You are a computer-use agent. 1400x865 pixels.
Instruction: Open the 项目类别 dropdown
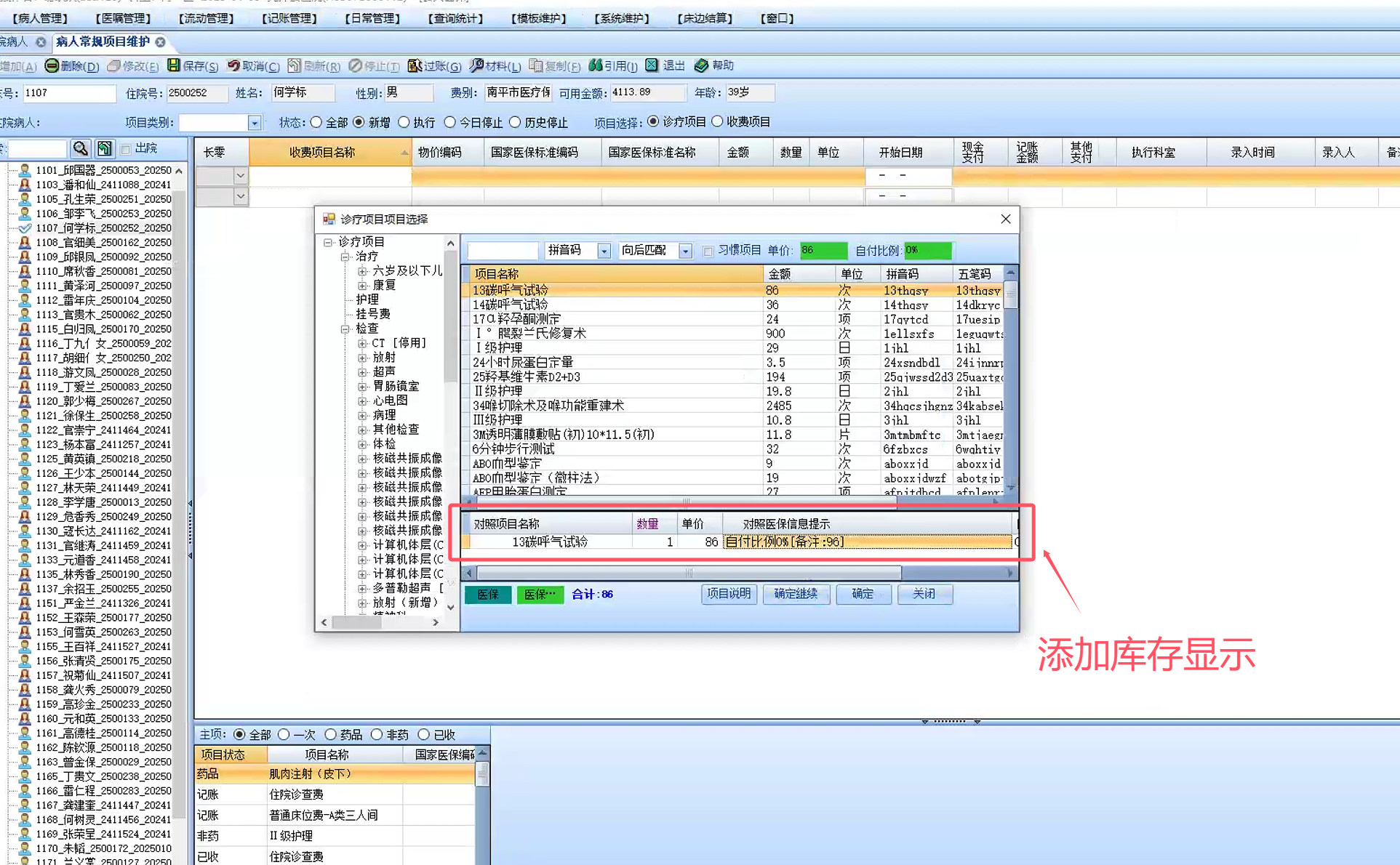(x=254, y=123)
